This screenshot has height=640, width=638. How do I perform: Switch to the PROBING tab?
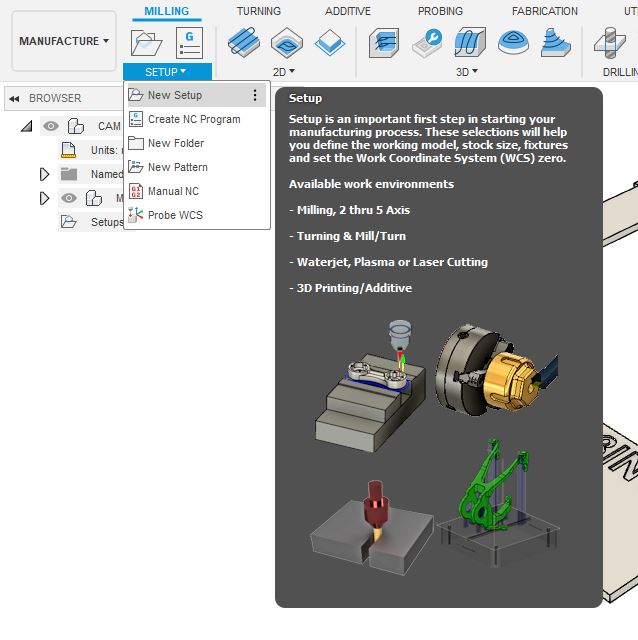tap(440, 11)
